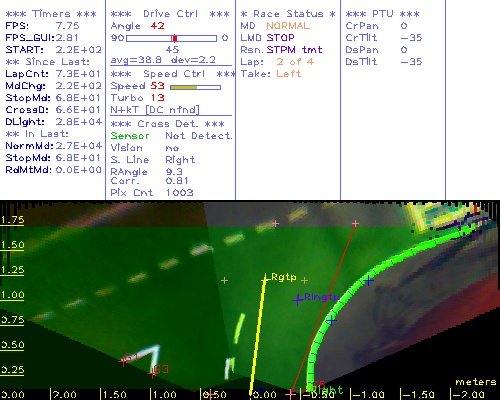Screen dimensions: 500x400
Task: Click the lower blue cross on green curve
Action: [331, 321]
